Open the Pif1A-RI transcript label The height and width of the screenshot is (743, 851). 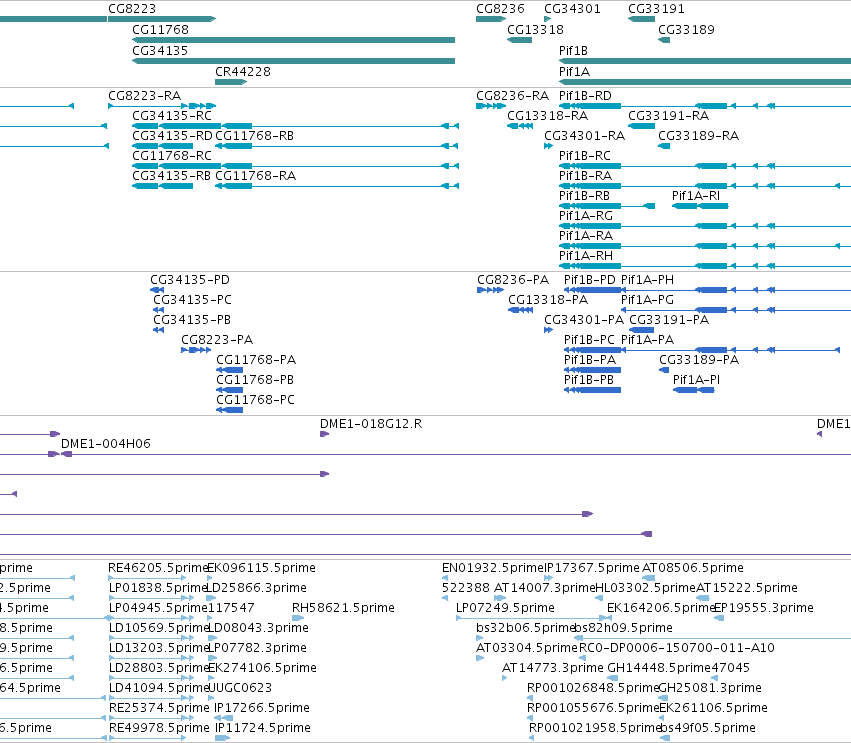coord(696,196)
